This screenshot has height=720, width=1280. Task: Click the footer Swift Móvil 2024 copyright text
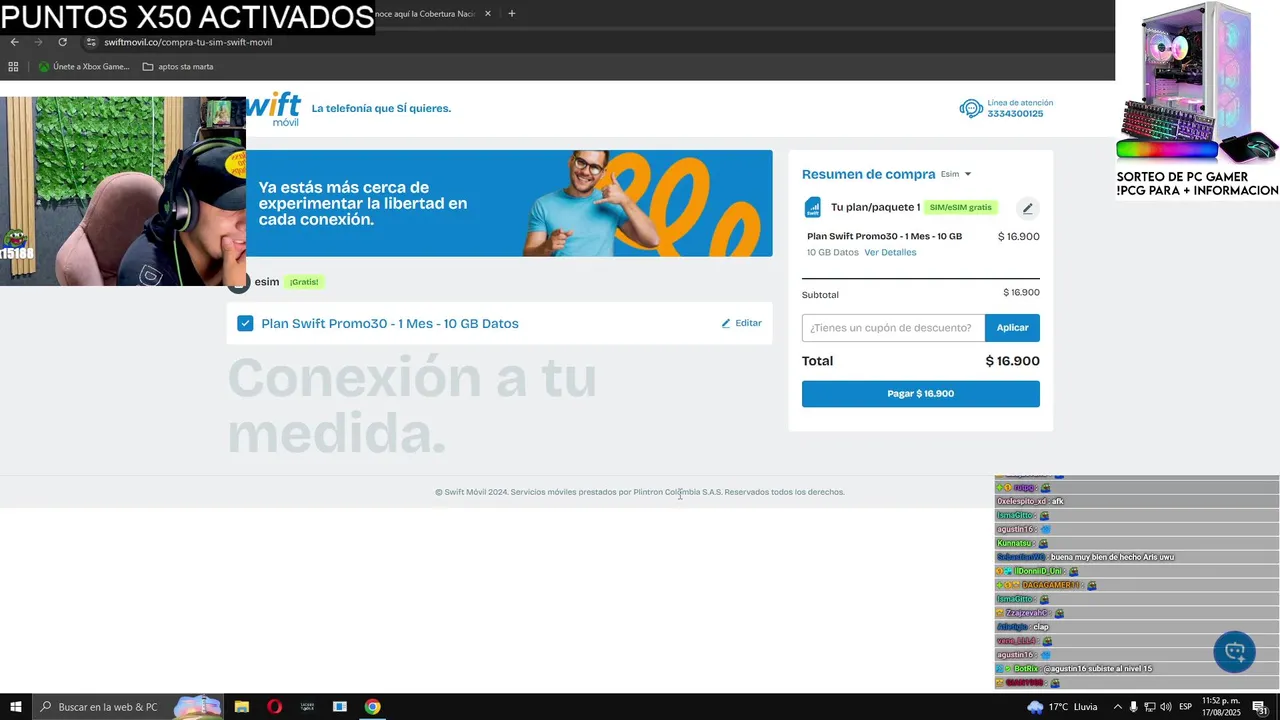click(x=640, y=492)
